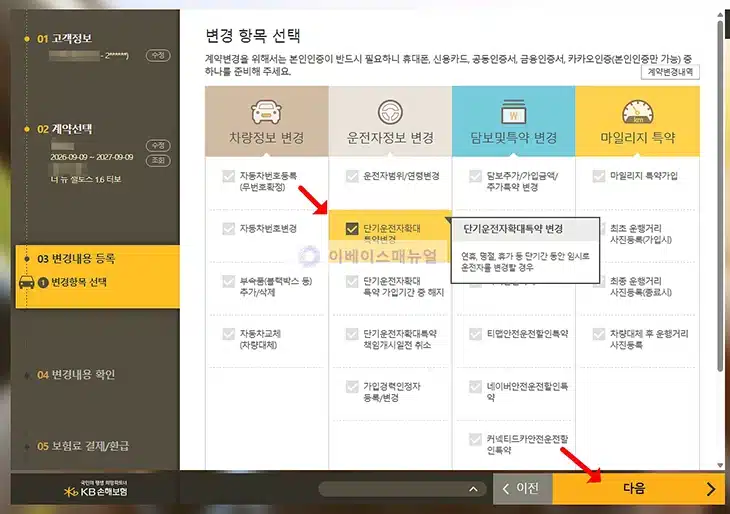Select the 마일리지 특약 odometer icon
730x514 pixels.
637,112
